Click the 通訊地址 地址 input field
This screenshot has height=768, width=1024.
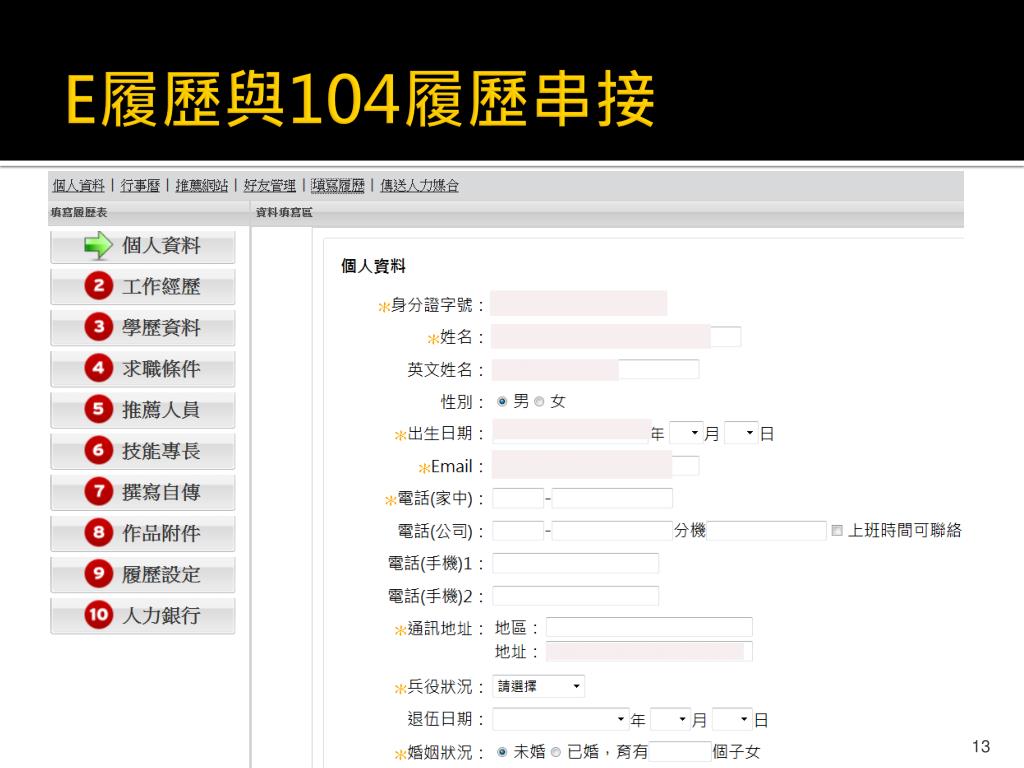649,651
